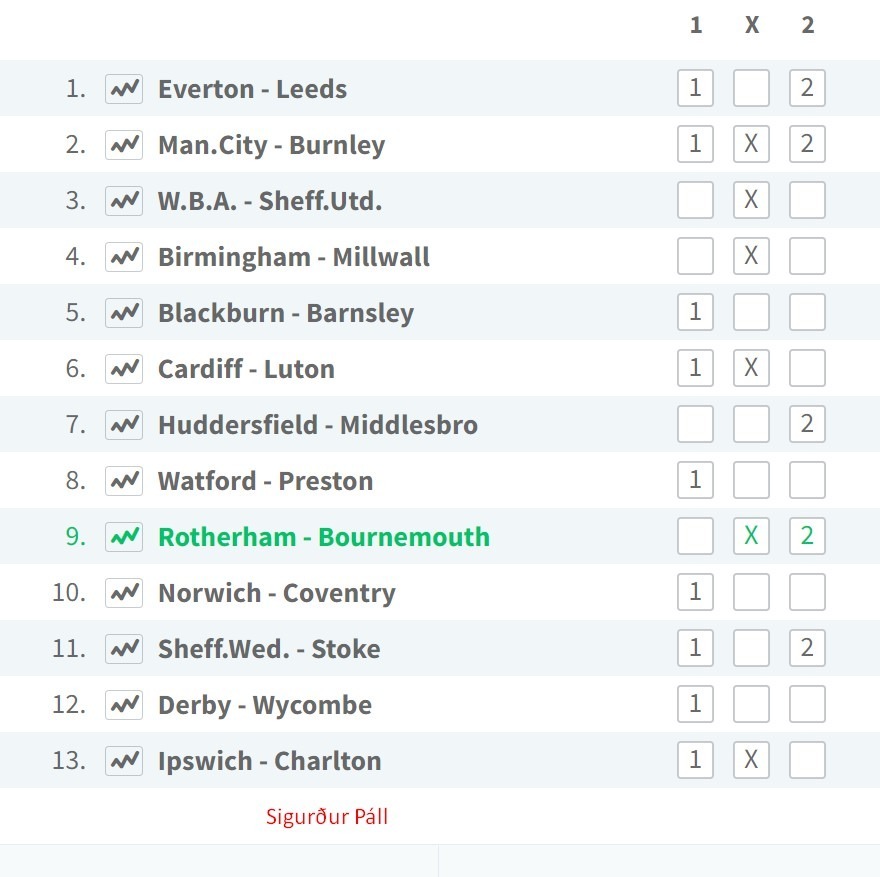Click the chart icon beside Derby - Wycombe
Image resolution: width=880 pixels, height=877 pixels.
pyautogui.click(x=124, y=705)
